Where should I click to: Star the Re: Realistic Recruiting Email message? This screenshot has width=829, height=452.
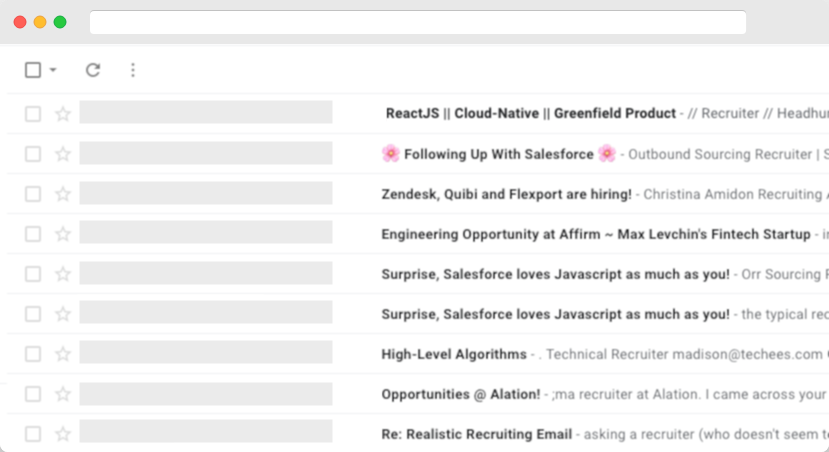(x=63, y=434)
